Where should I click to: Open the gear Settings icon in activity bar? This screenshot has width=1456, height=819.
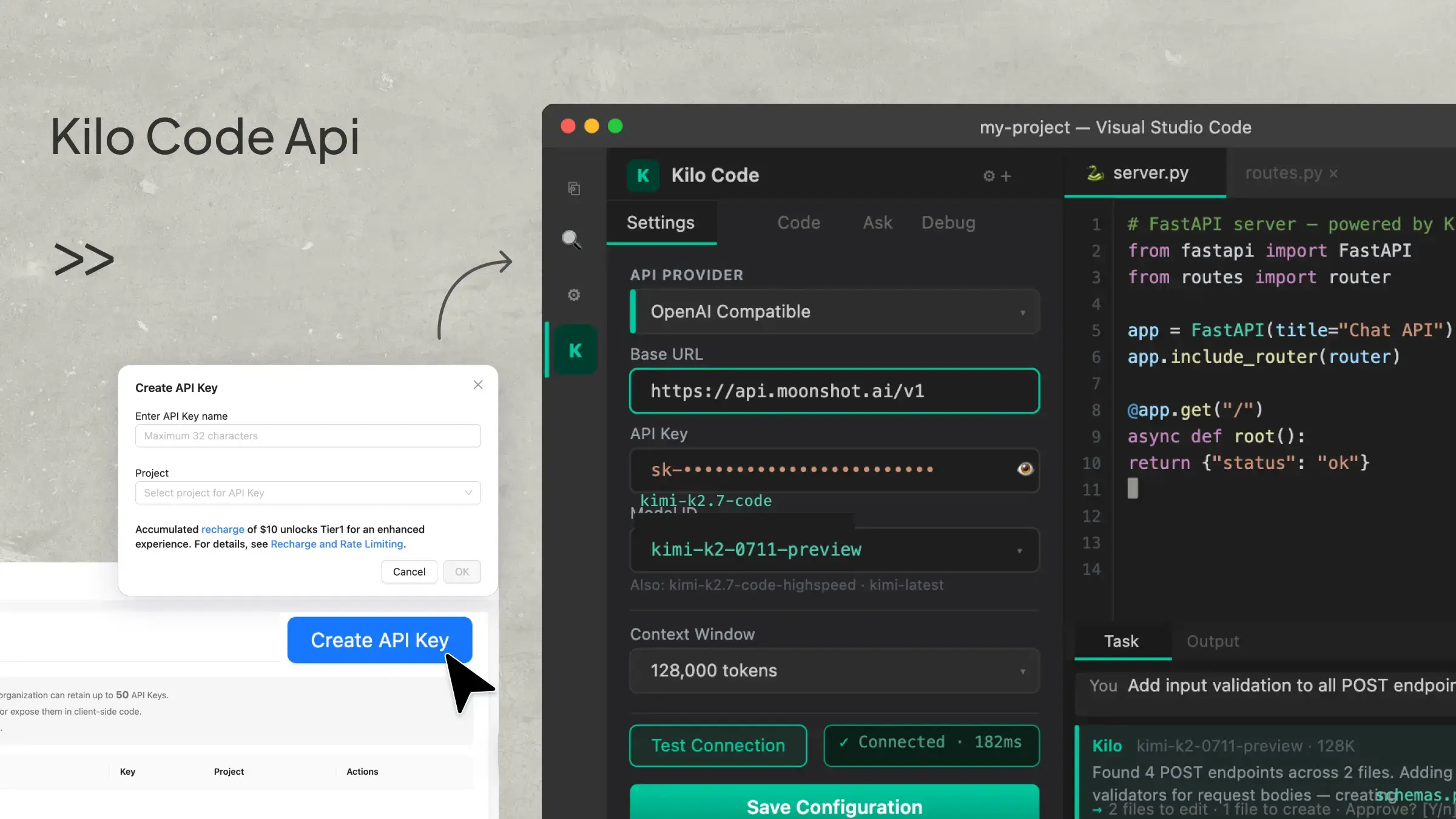pyautogui.click(x=574, y=295)
